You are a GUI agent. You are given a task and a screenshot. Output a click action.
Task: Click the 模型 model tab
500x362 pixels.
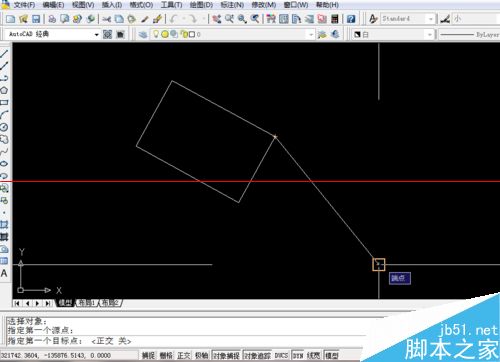[x=65, y=303]
